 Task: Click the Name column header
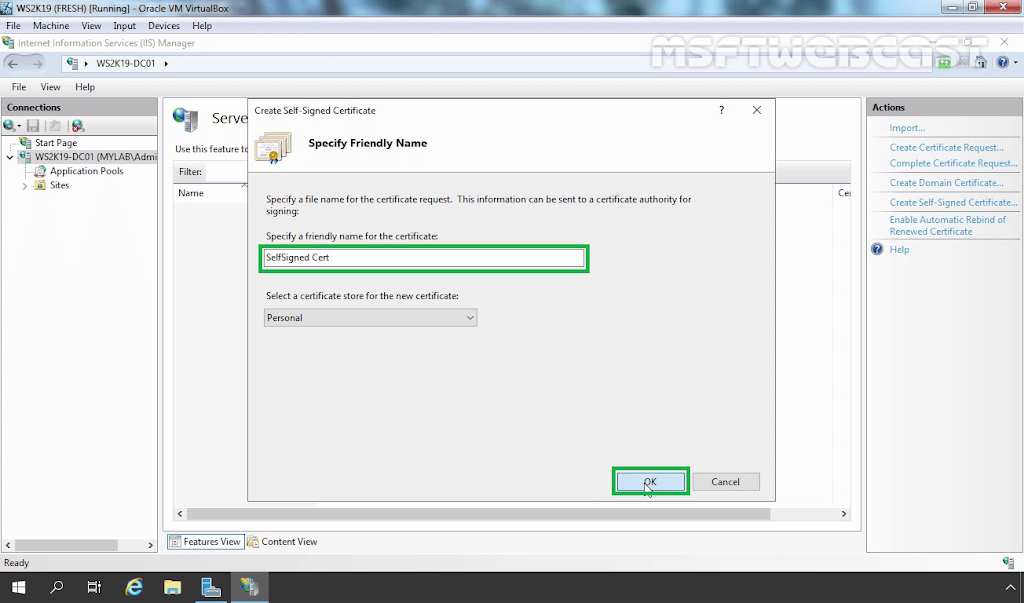tap(191, 193)
